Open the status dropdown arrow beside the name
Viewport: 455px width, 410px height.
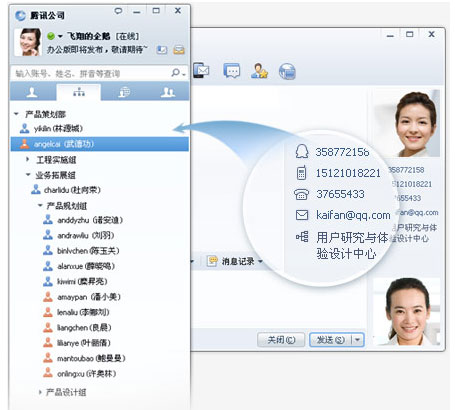tap(60, 36)
